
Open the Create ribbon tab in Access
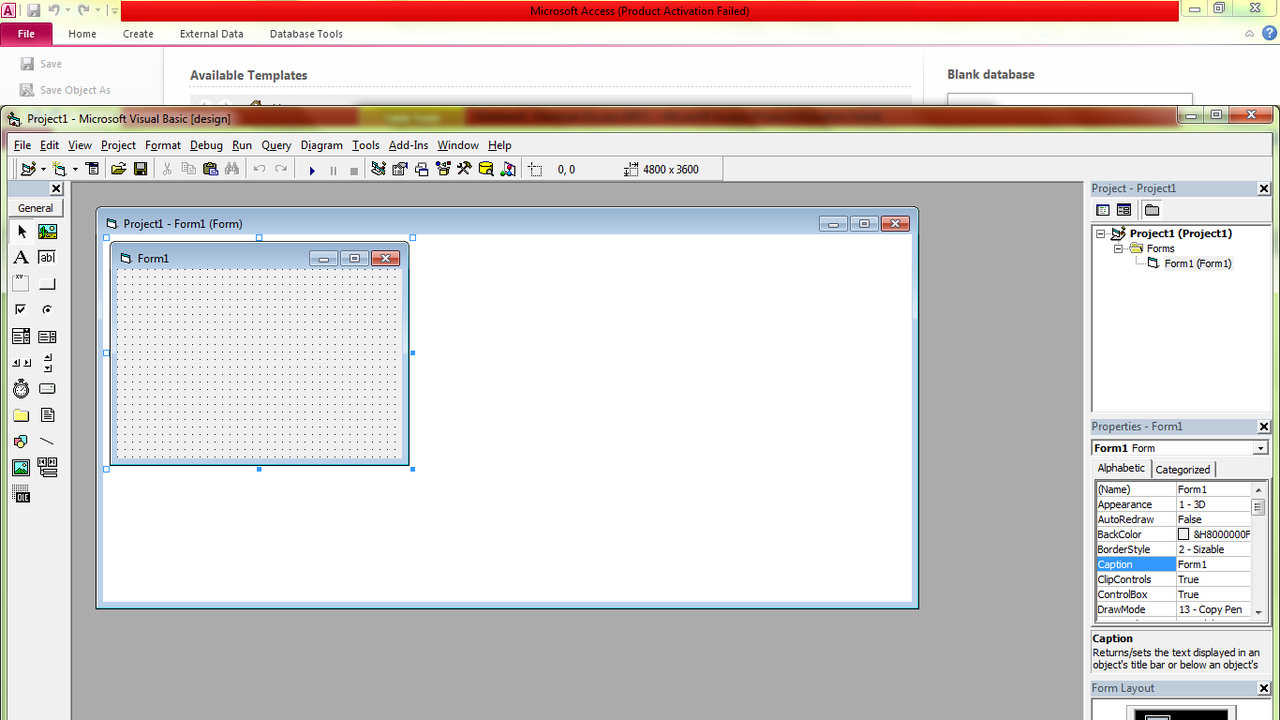(x=138, y=34)
